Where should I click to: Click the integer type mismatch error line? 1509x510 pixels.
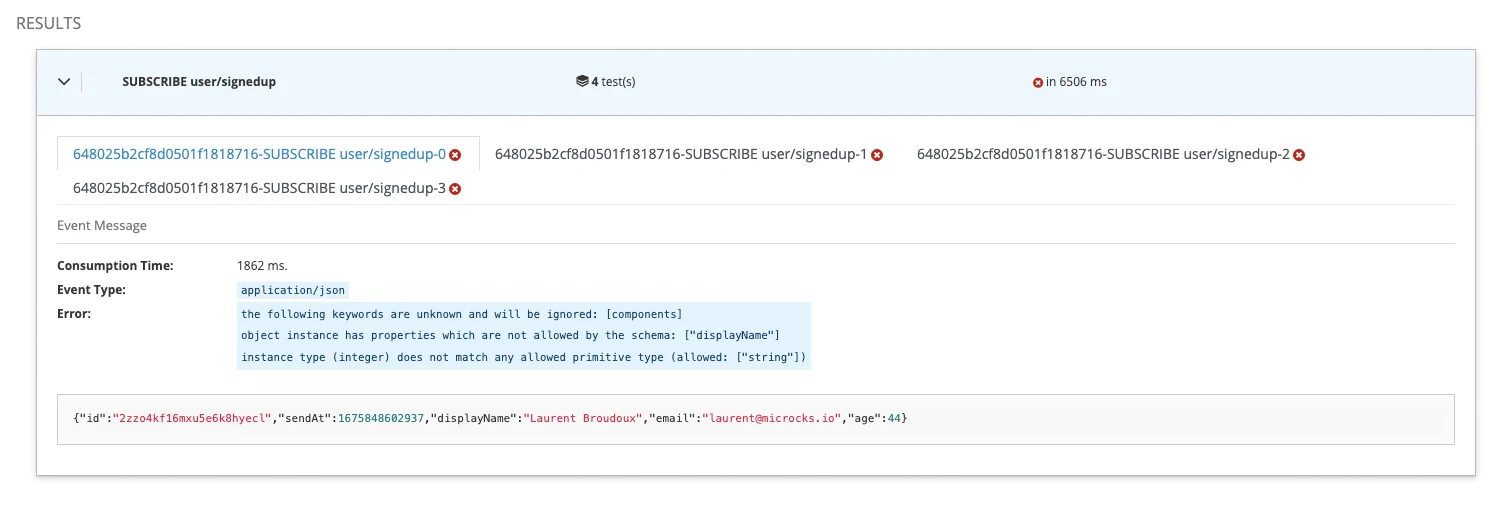coord(523,357)
